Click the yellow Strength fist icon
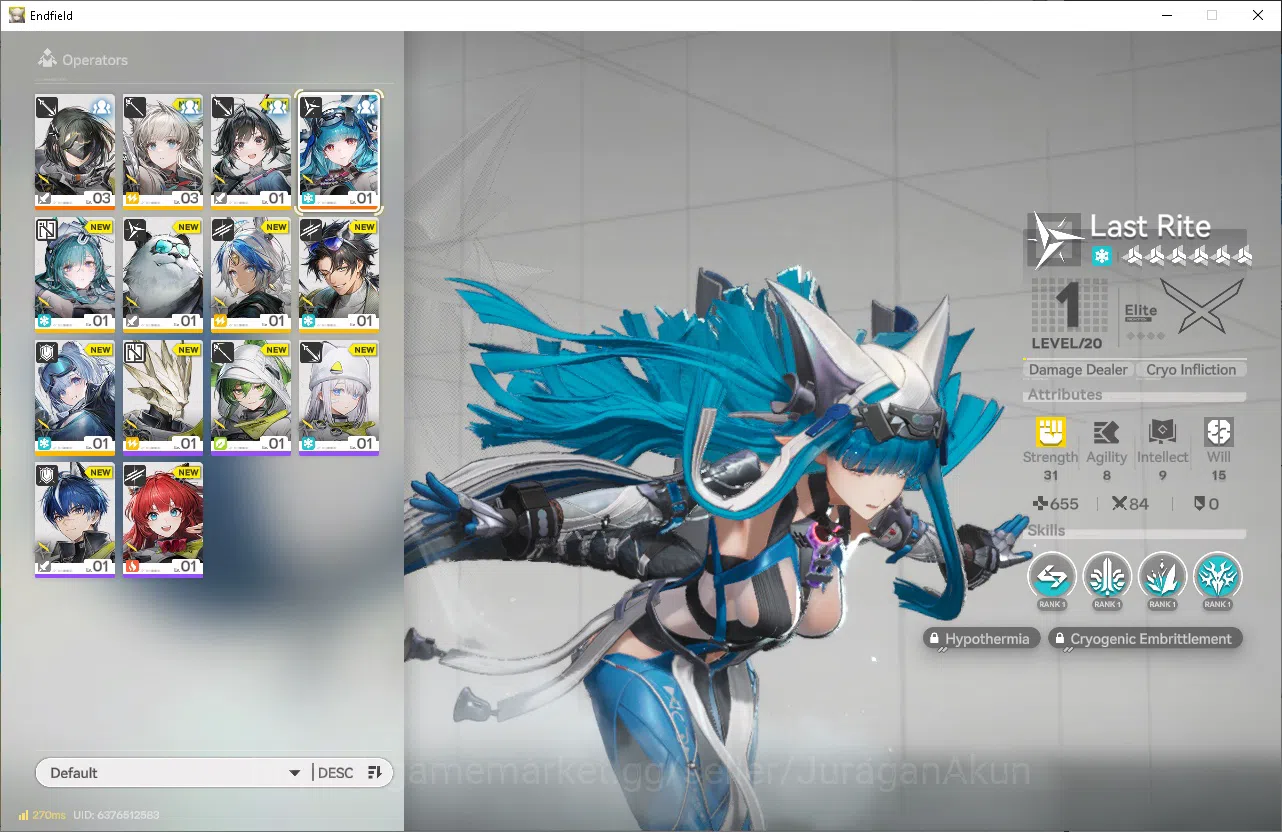 pos(1050,432)
